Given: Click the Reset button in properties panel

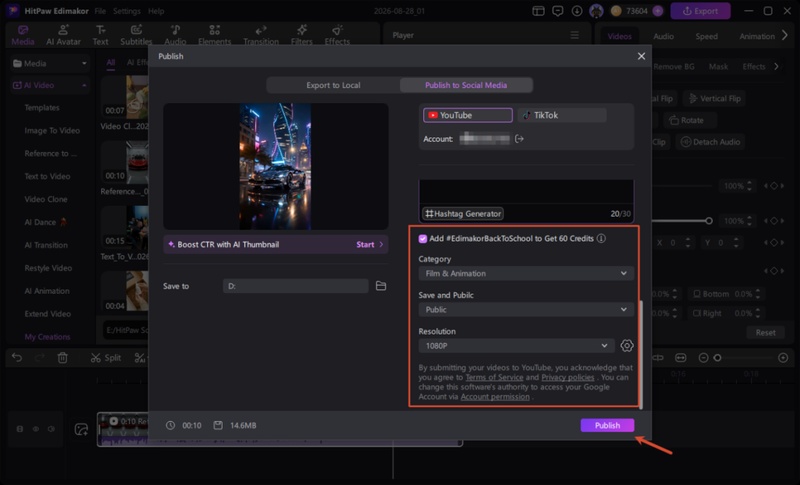Looking at the screenshot, I should [x=765, y=333].
